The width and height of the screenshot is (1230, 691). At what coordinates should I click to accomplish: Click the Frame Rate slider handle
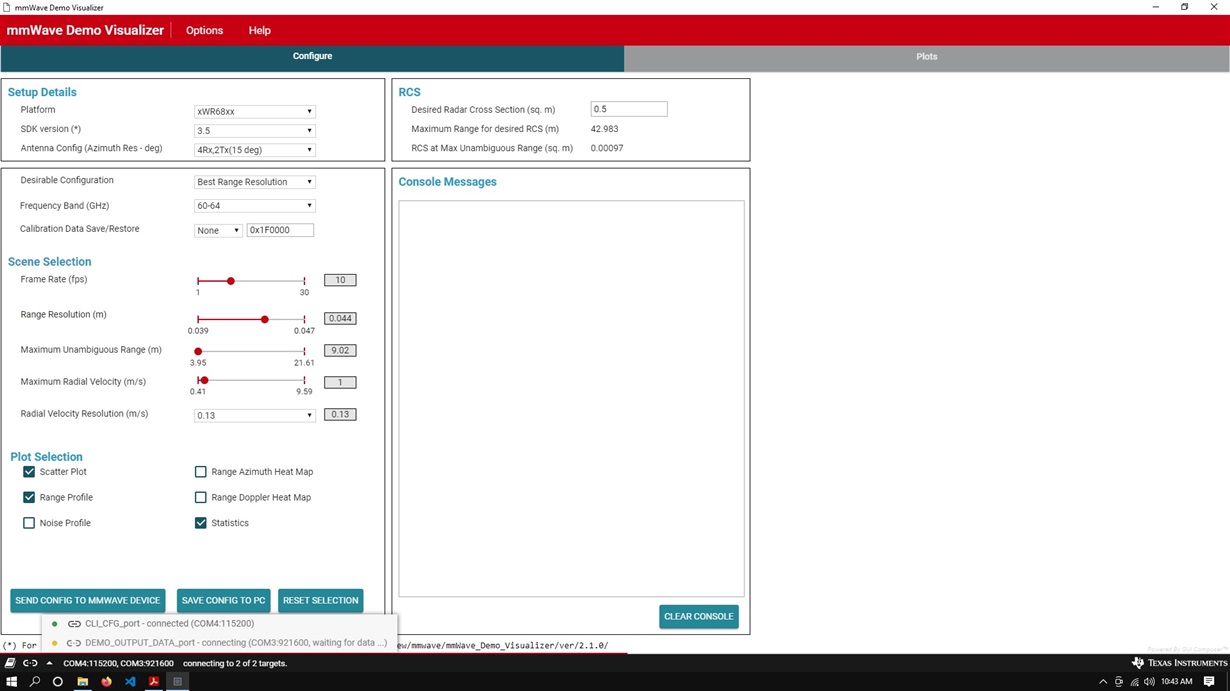[x=231, y=281]
